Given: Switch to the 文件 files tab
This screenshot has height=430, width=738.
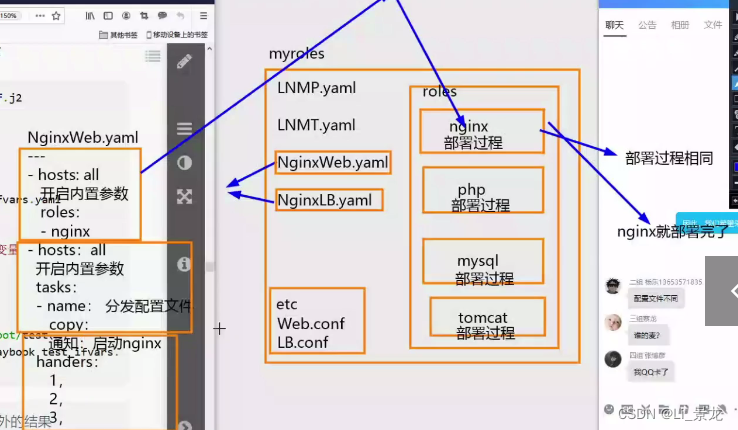Looking at the screenshot, I should [x=713, y=25].
